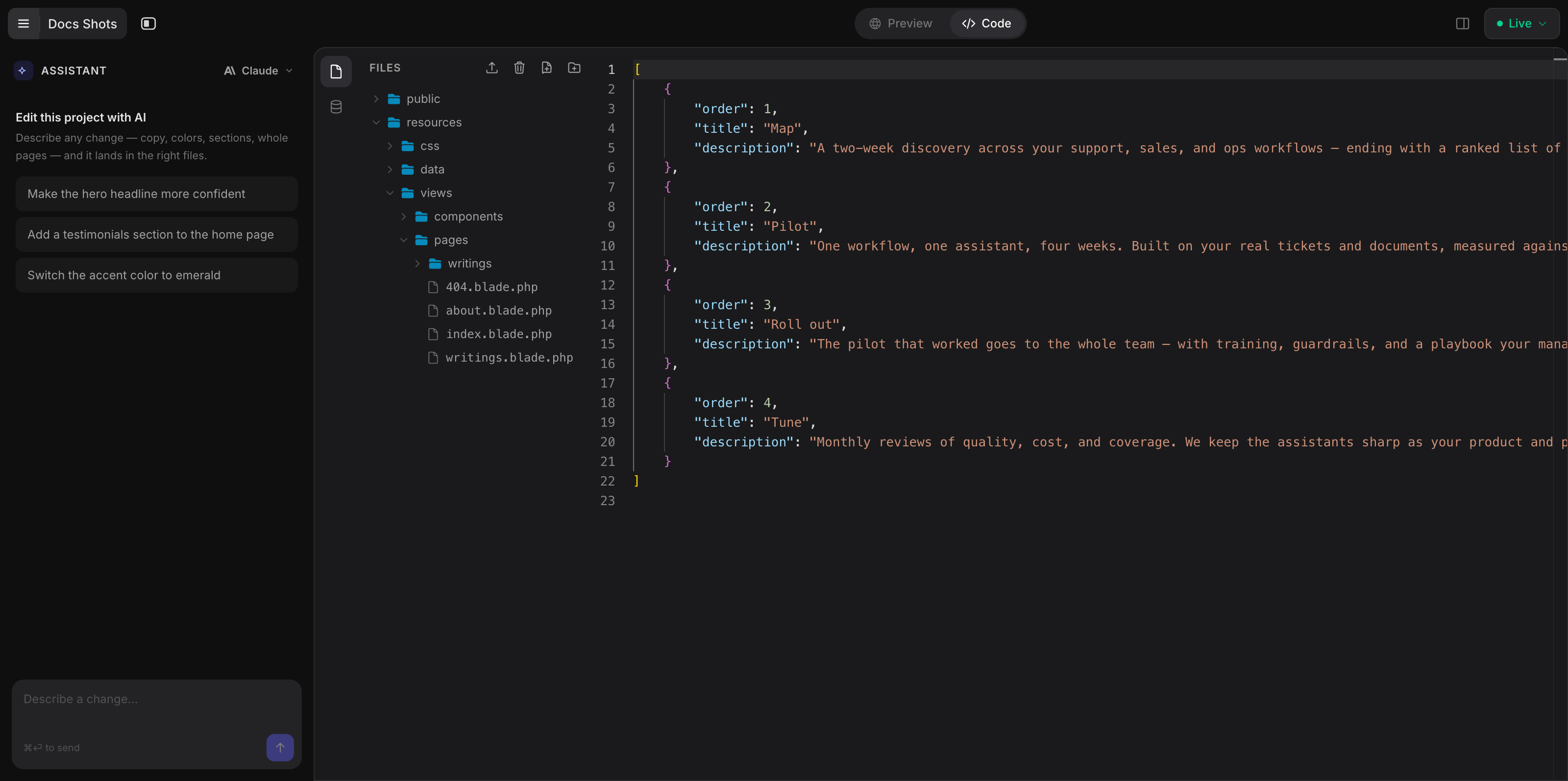
Task: Click the 'Edit this project with AI' heading
Action: tap(81, 118)
